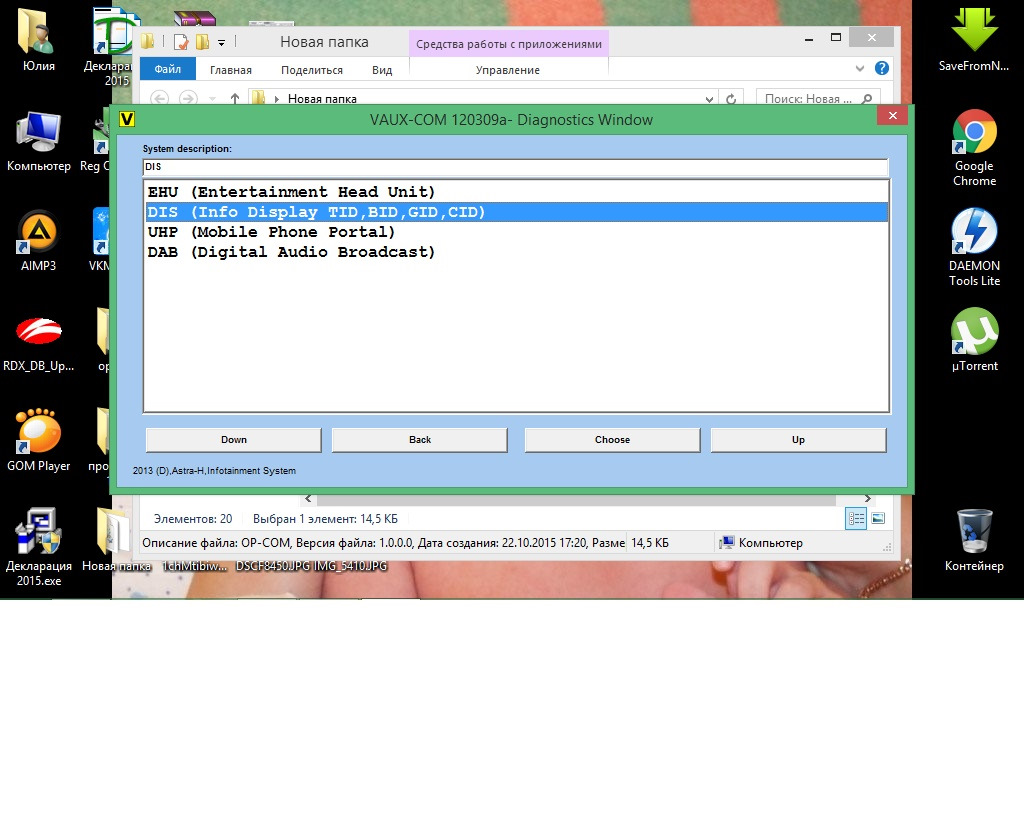Image resolution: width=1024 pixels, height=832 pixels.
Task: Click Explorer refresh address button
Action: [731, 99]
